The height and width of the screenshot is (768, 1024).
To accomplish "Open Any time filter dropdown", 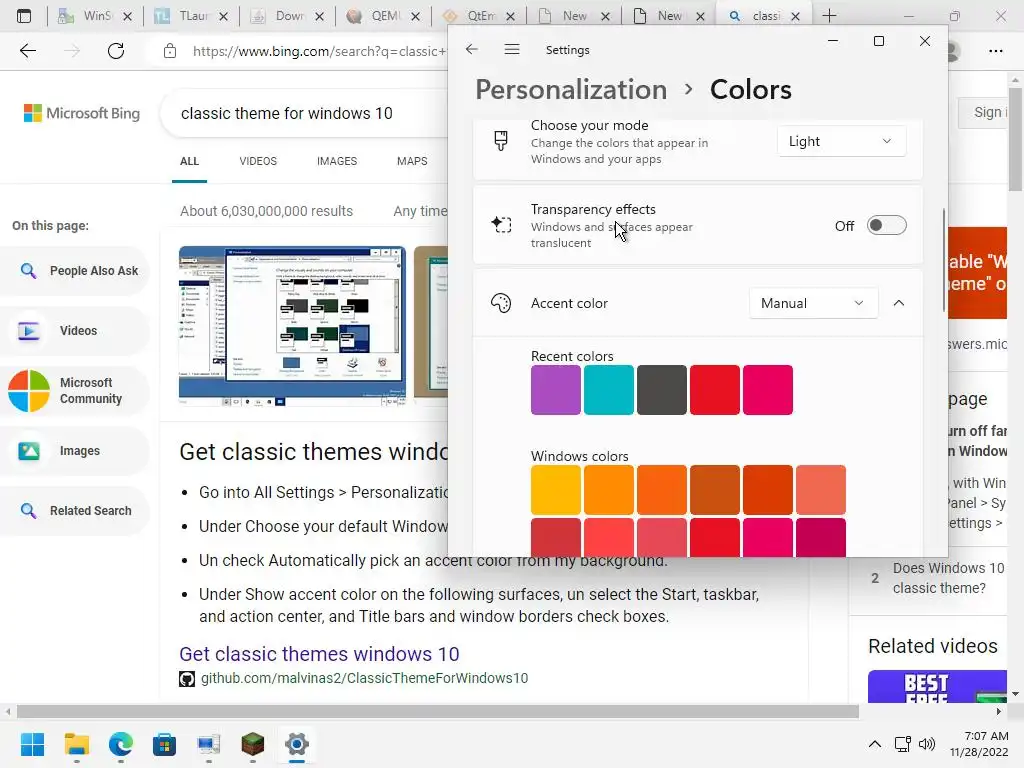I will pos(419,211).
